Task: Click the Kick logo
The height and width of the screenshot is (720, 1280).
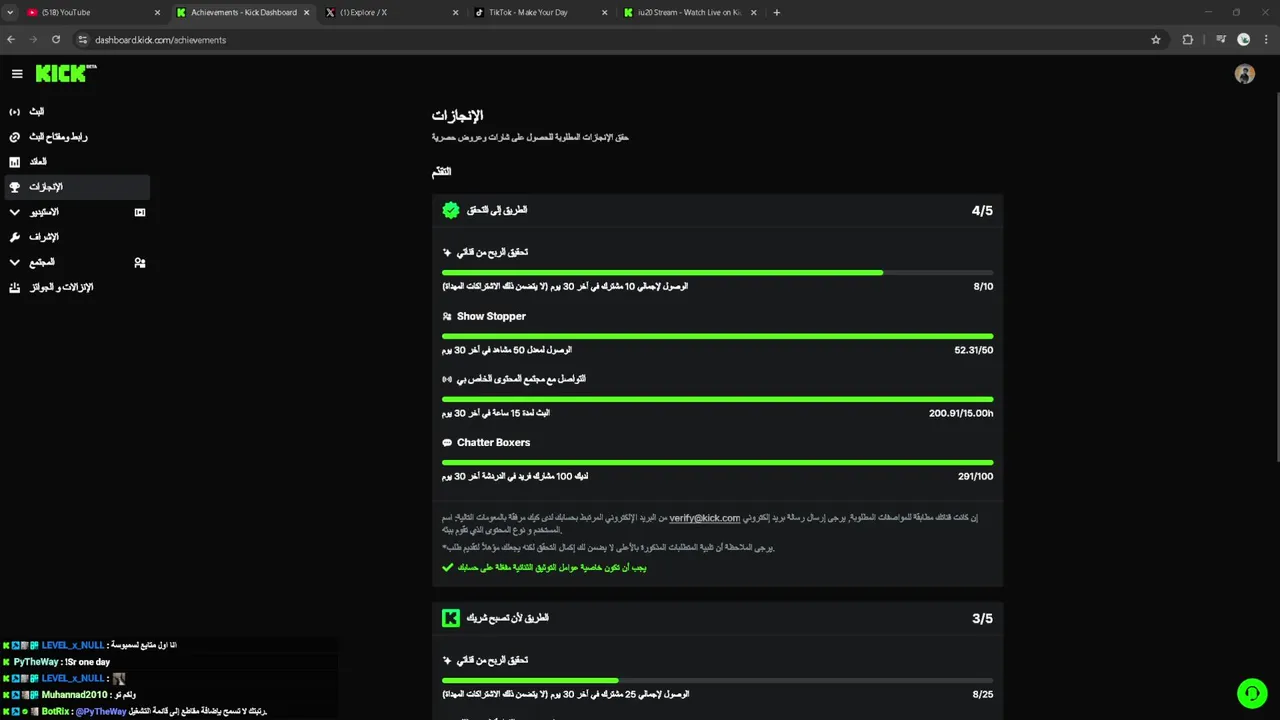Action: (x=64, y=73)
